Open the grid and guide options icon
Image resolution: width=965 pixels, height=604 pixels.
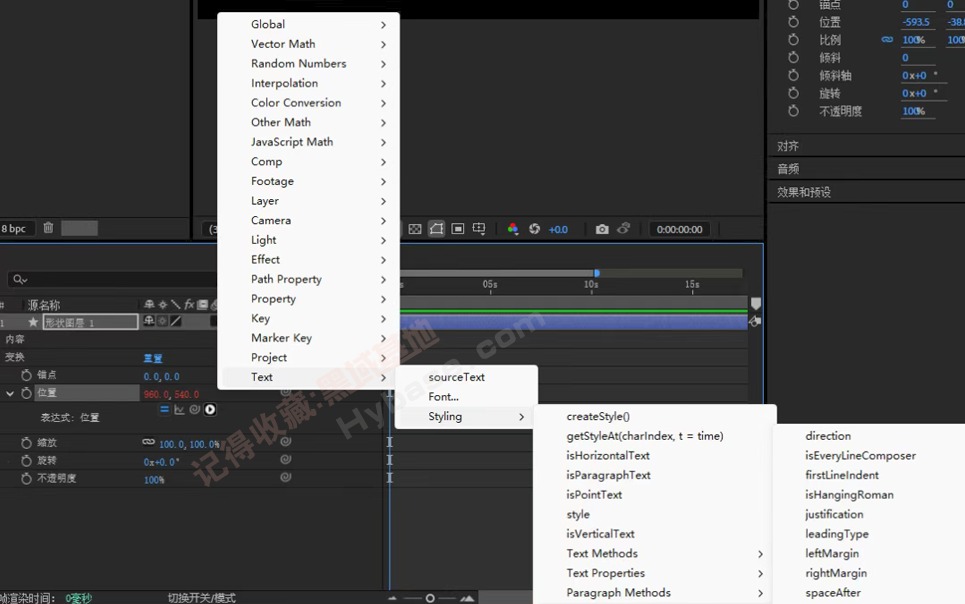[479, 229]
